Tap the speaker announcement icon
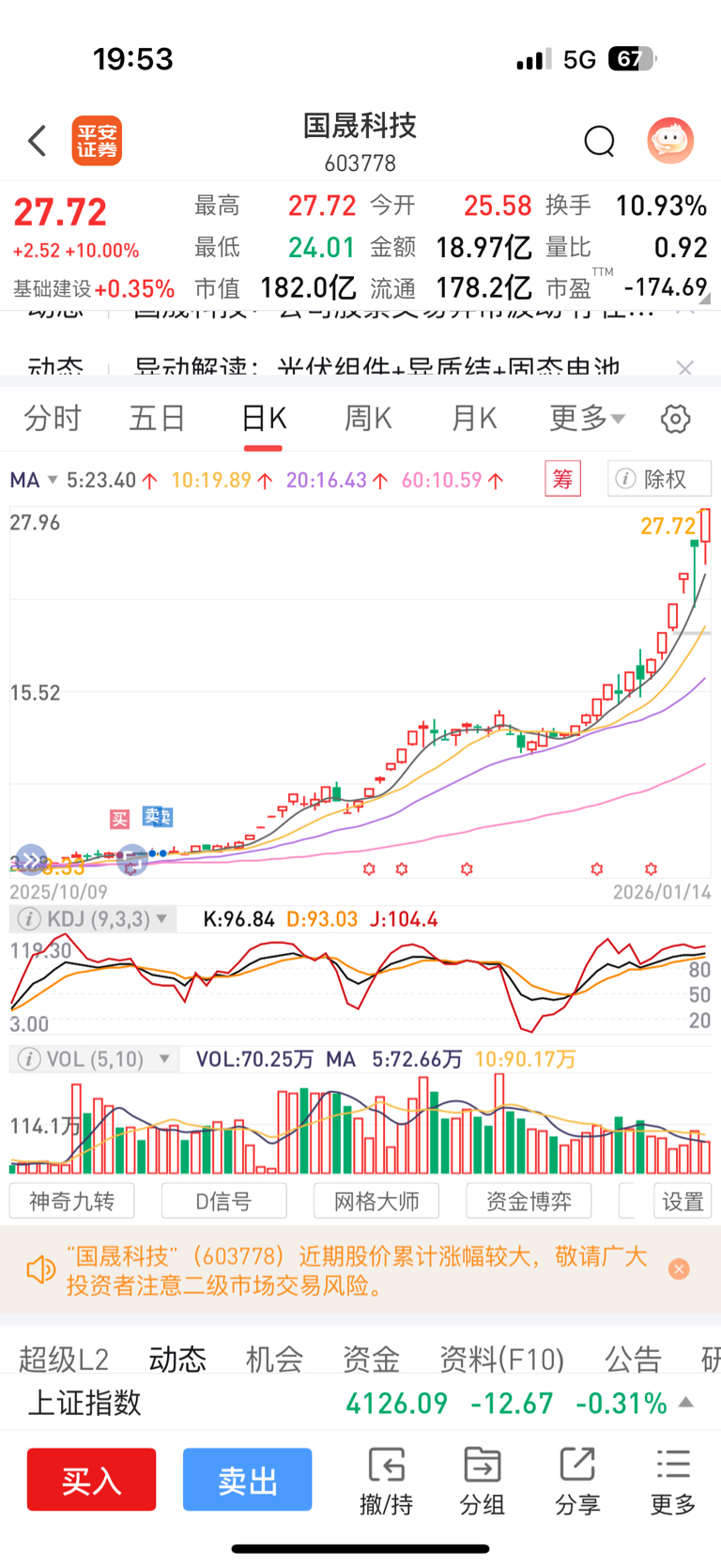Screen dimensions: 721x1568 click(41, 1270)
